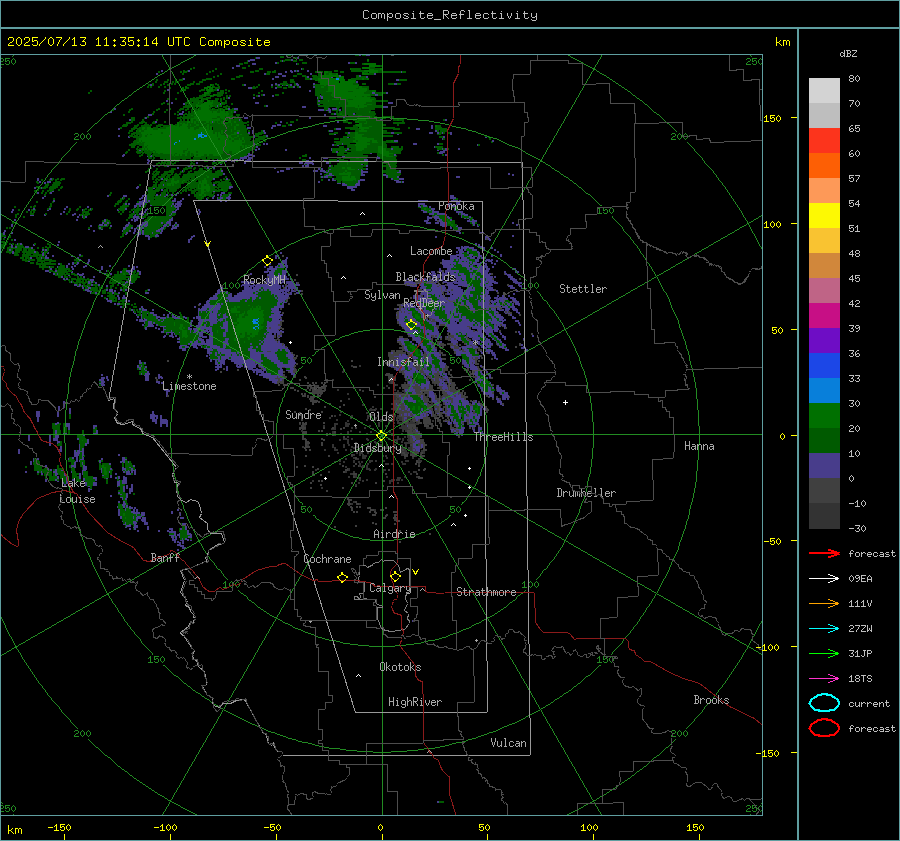Click the Stettler city label
The height and width of the screenshot is (841, 900).
pyautogui.click(x=583, y=289)
